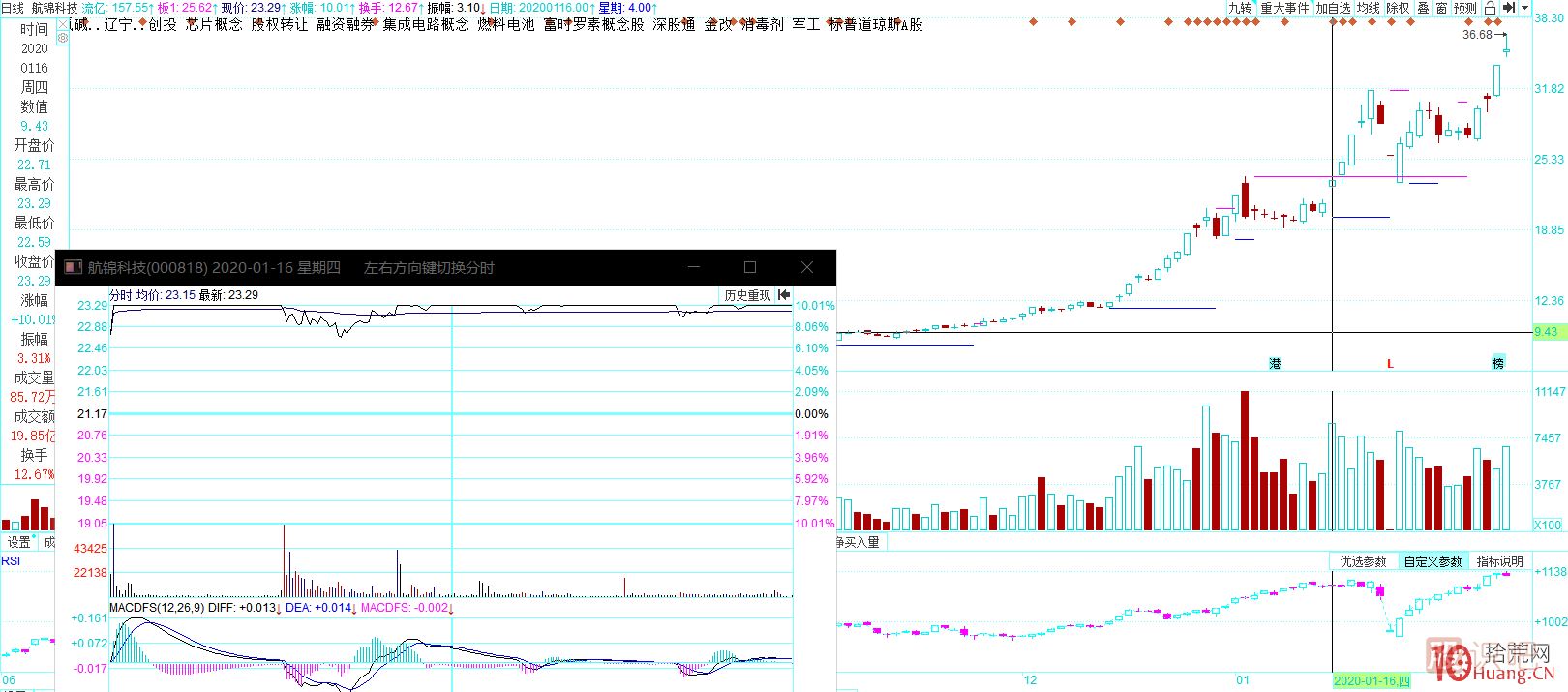
Task: Open 指标说明 indicator description
Action: 1499,561
